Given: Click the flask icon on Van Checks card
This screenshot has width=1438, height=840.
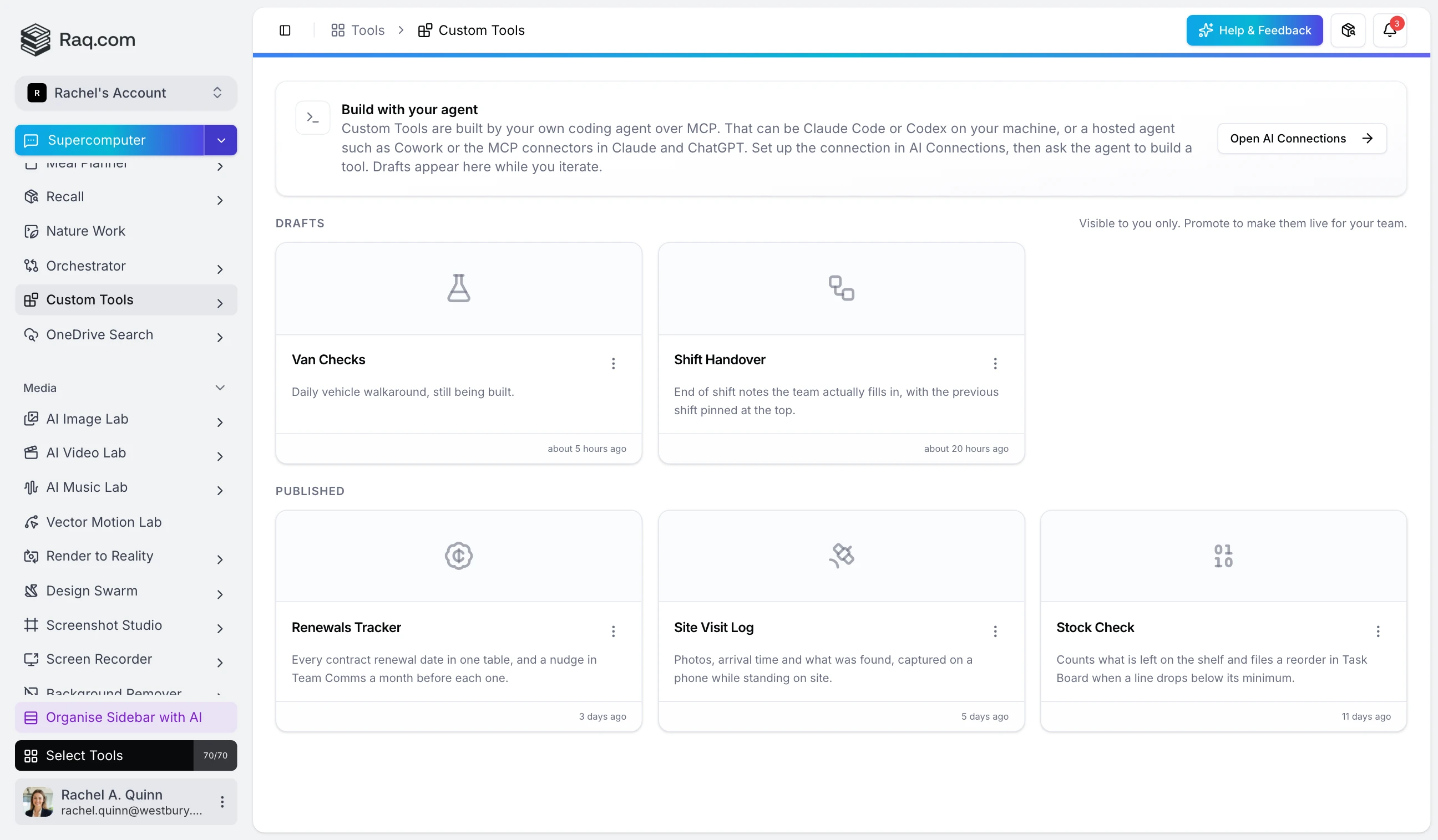Looking at the screenshot, I should 458,288.
